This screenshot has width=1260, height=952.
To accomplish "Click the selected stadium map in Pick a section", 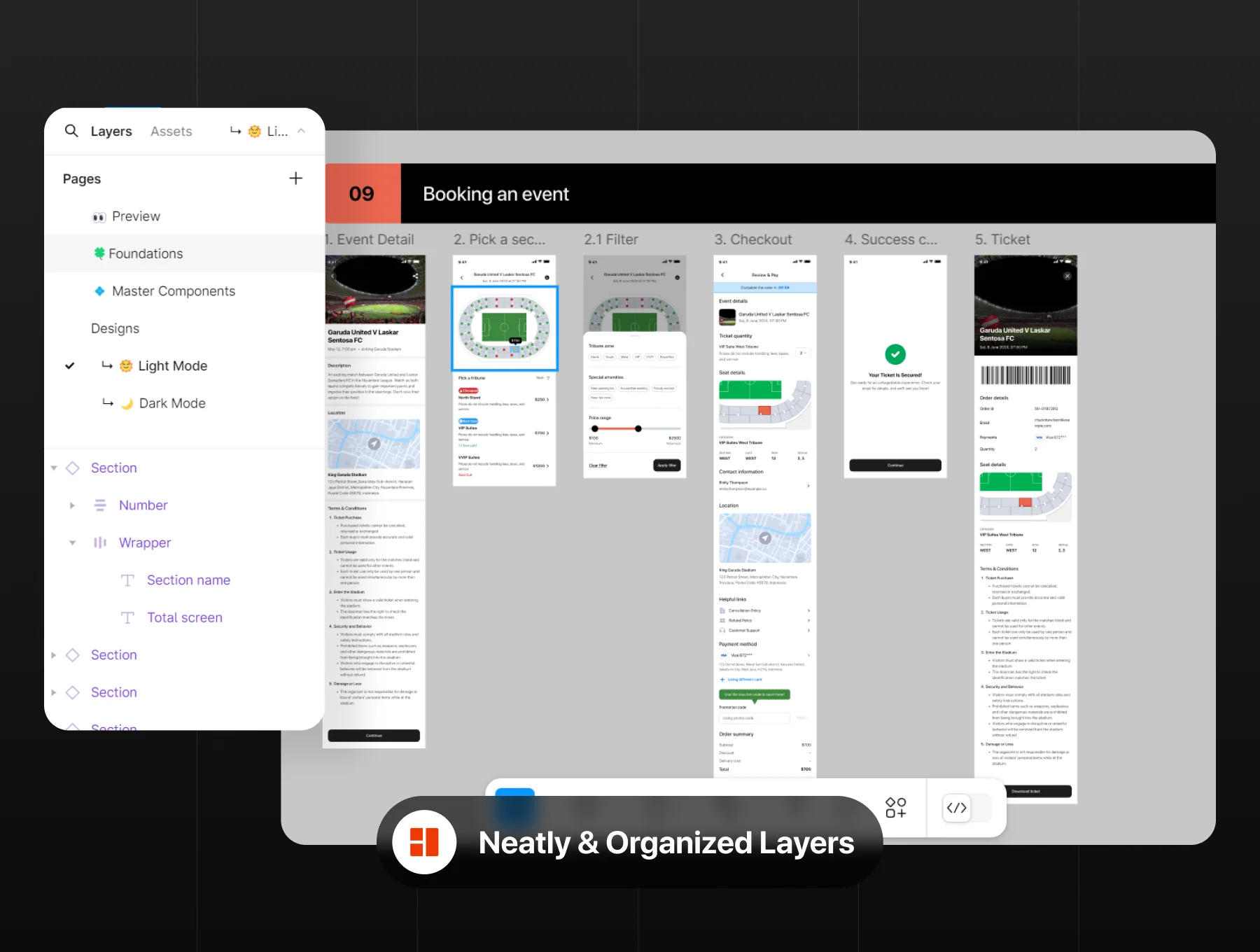I will 504,328.
